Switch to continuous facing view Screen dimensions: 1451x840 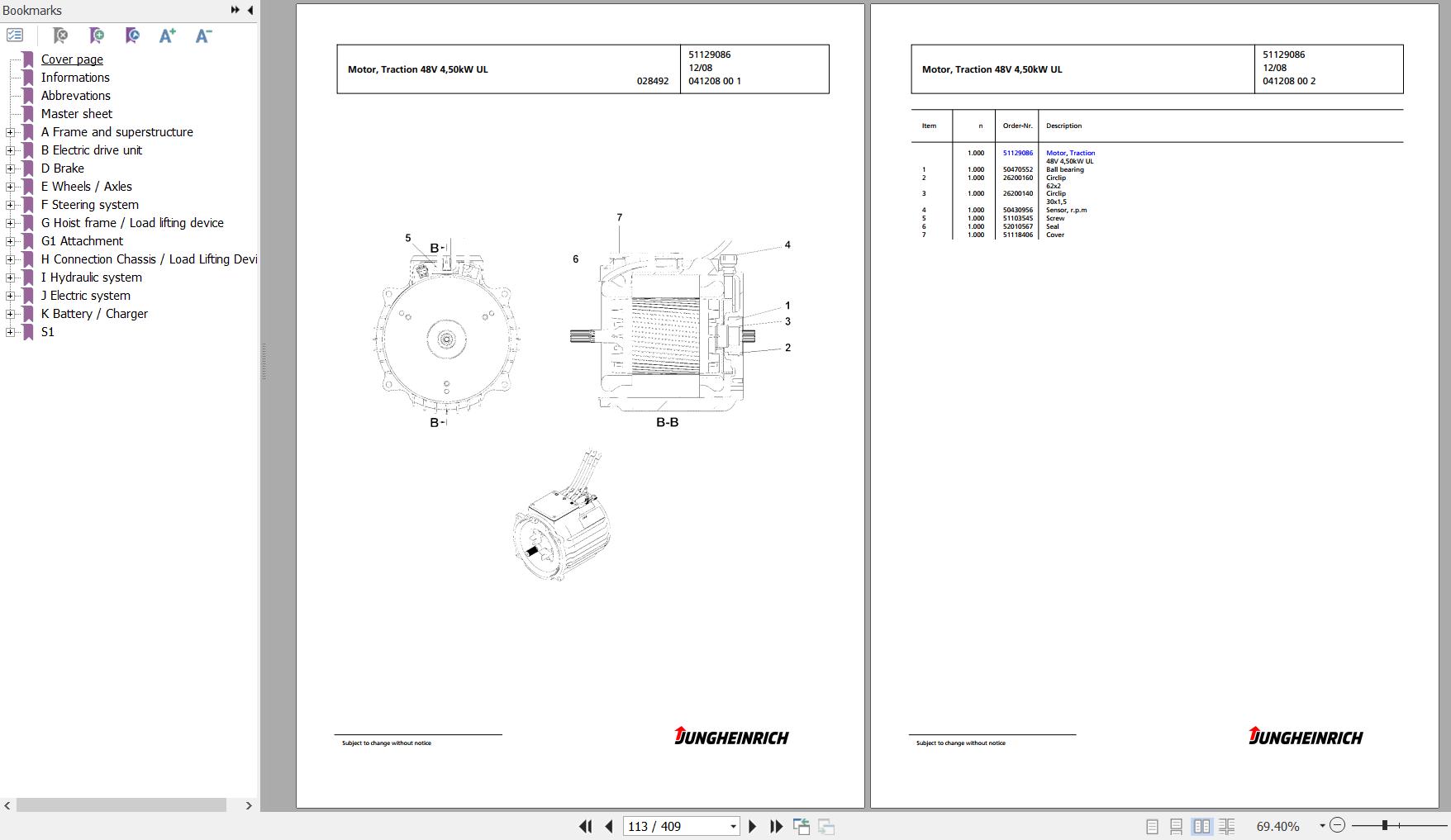pos(1227,826)
